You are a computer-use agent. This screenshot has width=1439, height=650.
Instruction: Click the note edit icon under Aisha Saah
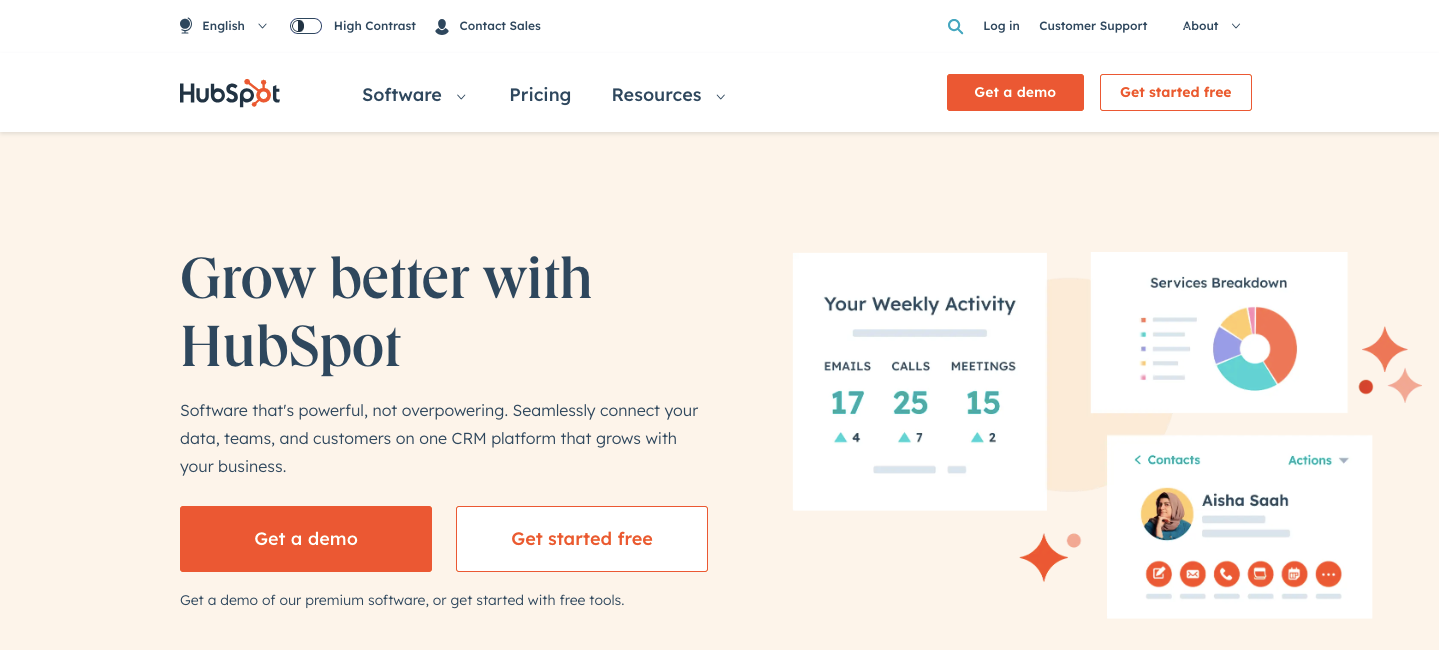1159,574
